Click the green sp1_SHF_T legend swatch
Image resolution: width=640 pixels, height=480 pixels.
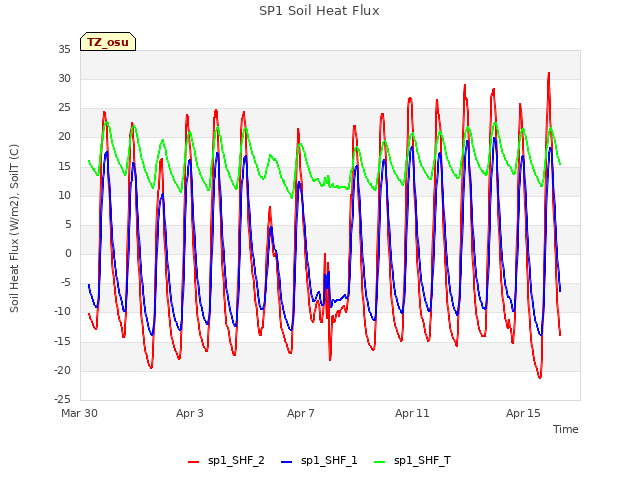380,462
